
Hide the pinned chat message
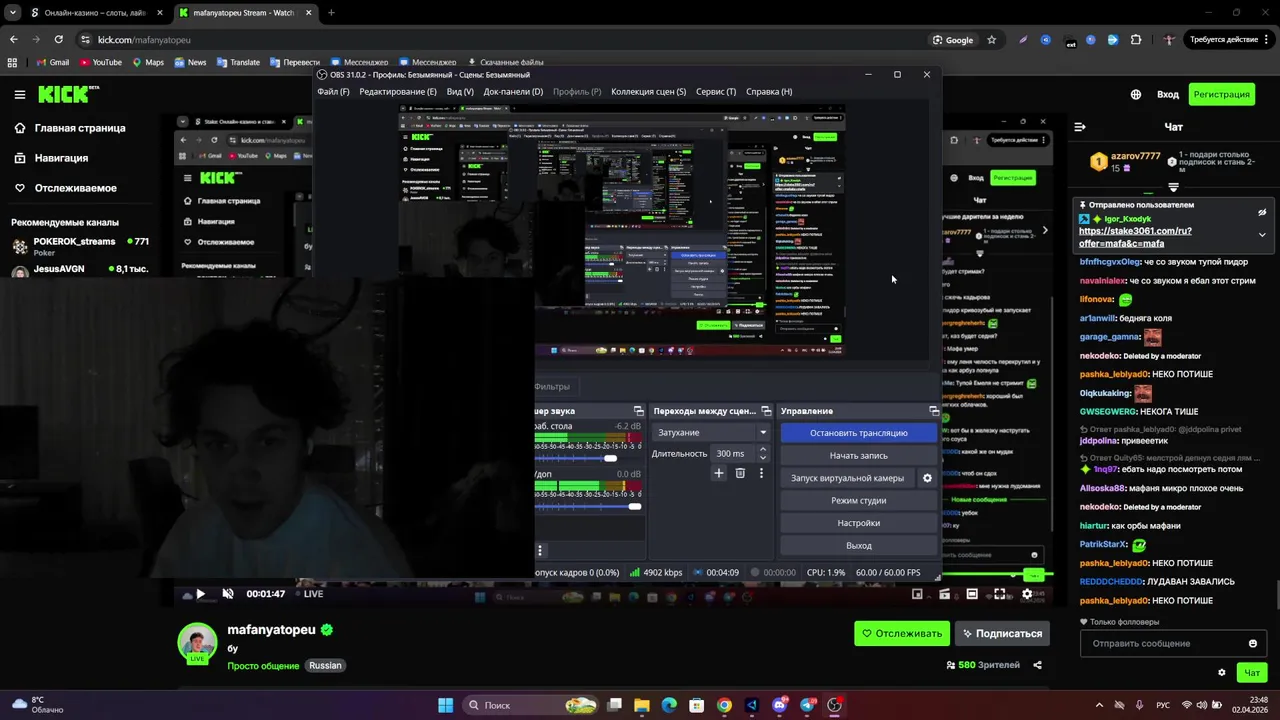point(1262,212)
